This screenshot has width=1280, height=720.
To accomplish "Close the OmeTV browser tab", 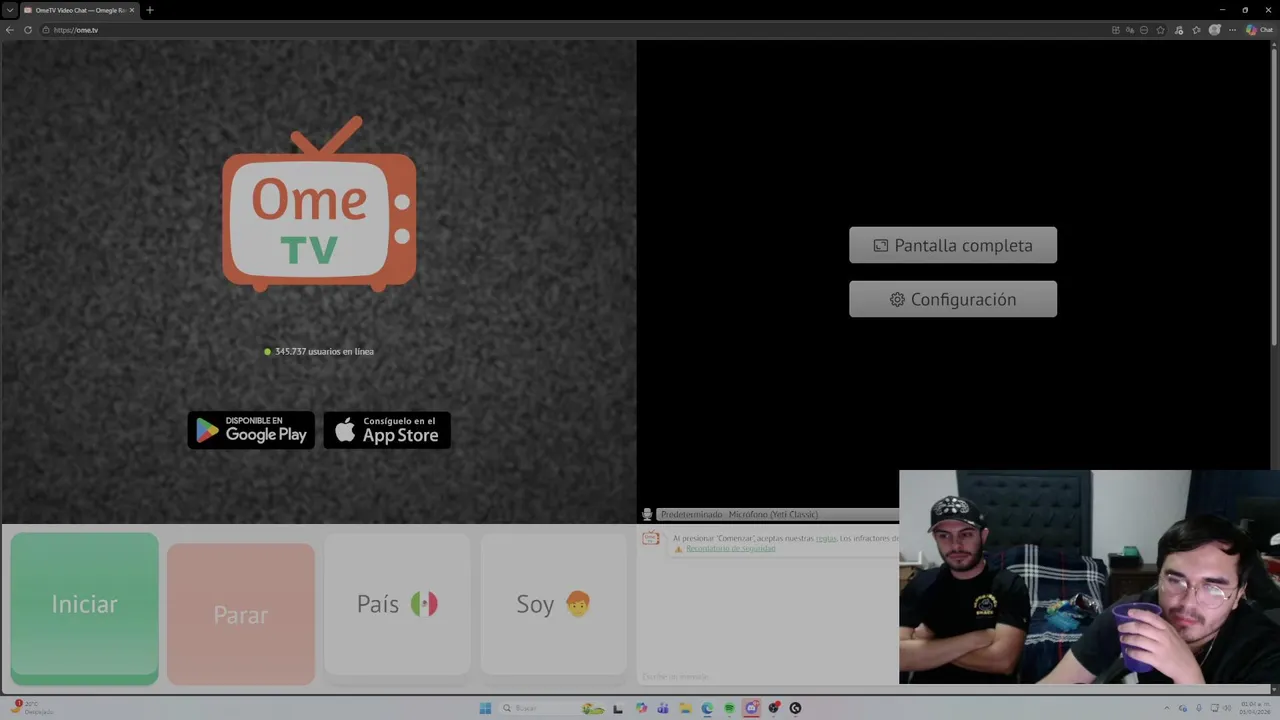I will [131, 10].
